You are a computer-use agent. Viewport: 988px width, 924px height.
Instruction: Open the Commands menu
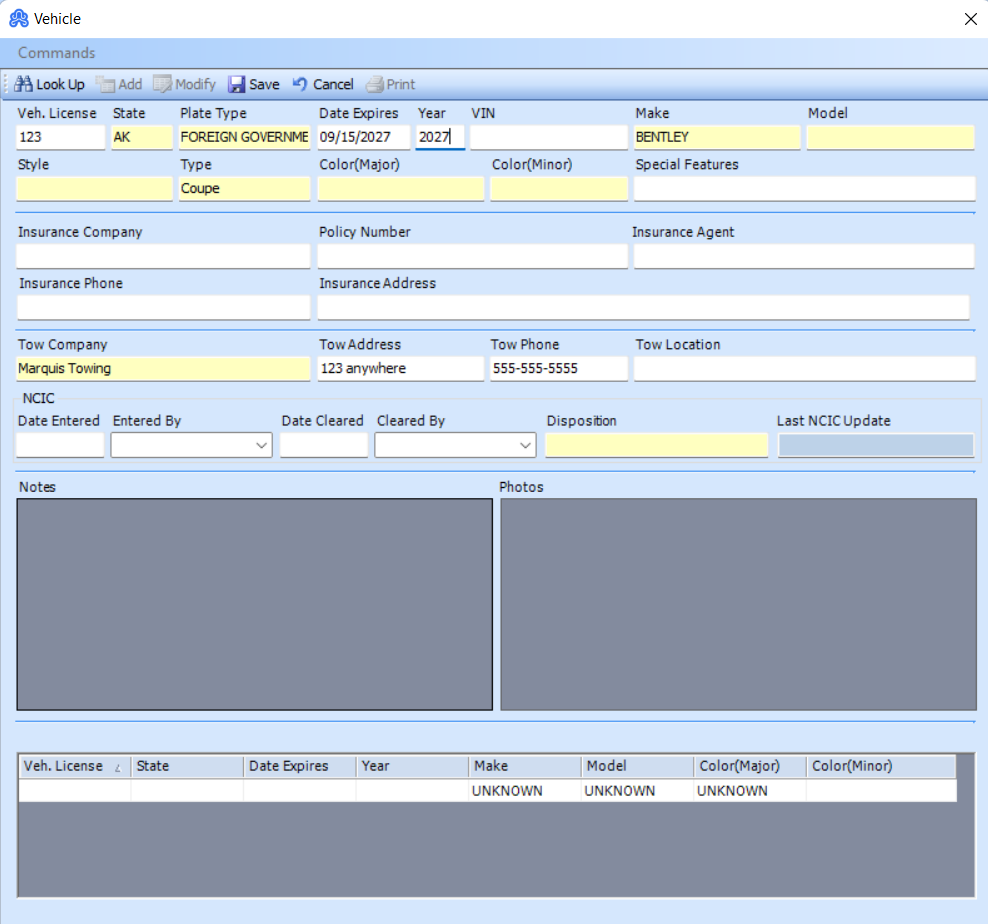(55, 52)
